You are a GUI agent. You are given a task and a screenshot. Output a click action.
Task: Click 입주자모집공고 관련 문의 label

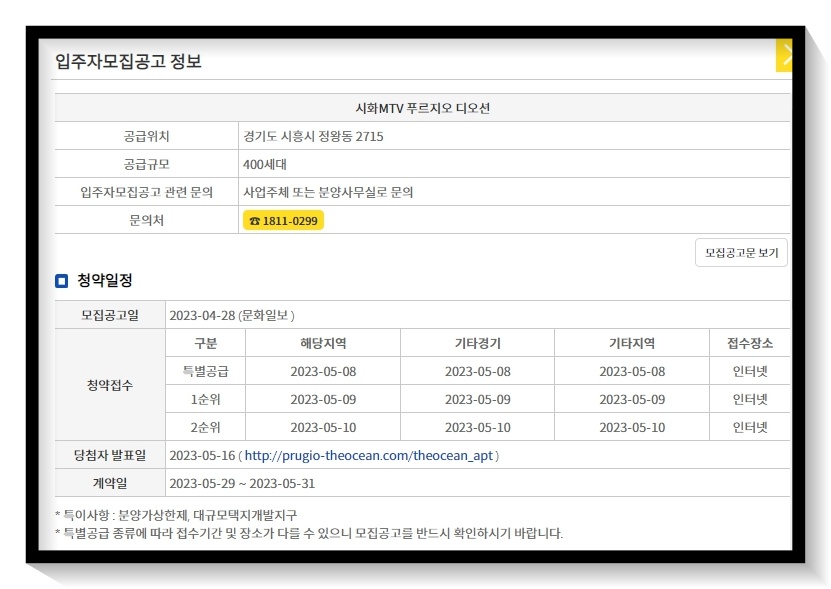click(146, 192)
